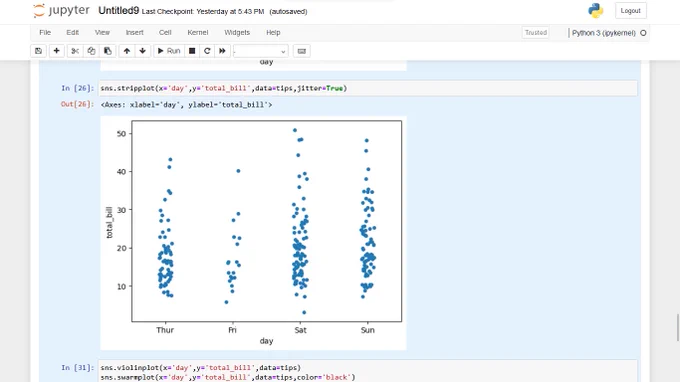
Task: Restart kernel and run all cells
Action: tap(222, 51)
